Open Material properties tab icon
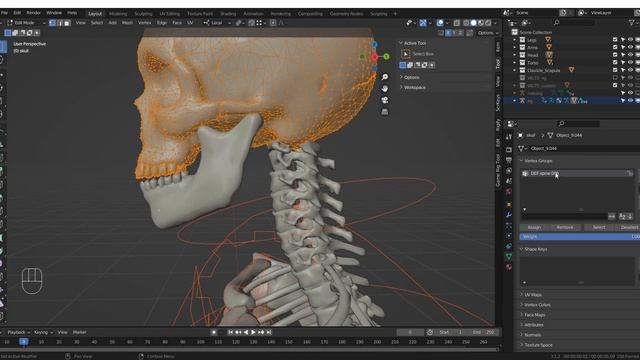The height and width of the screenshot is (360, 640). click(509, 267)
